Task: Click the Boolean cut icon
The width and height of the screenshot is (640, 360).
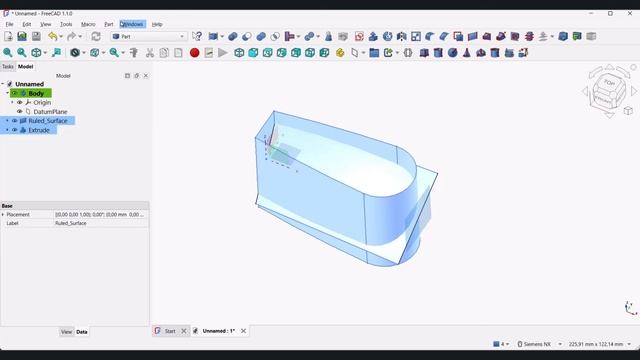Action: click(247, 36)
